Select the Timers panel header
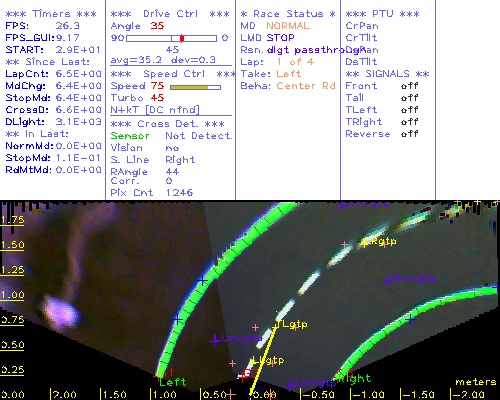This screenshot has width=500, height=400. coord(51,14)
